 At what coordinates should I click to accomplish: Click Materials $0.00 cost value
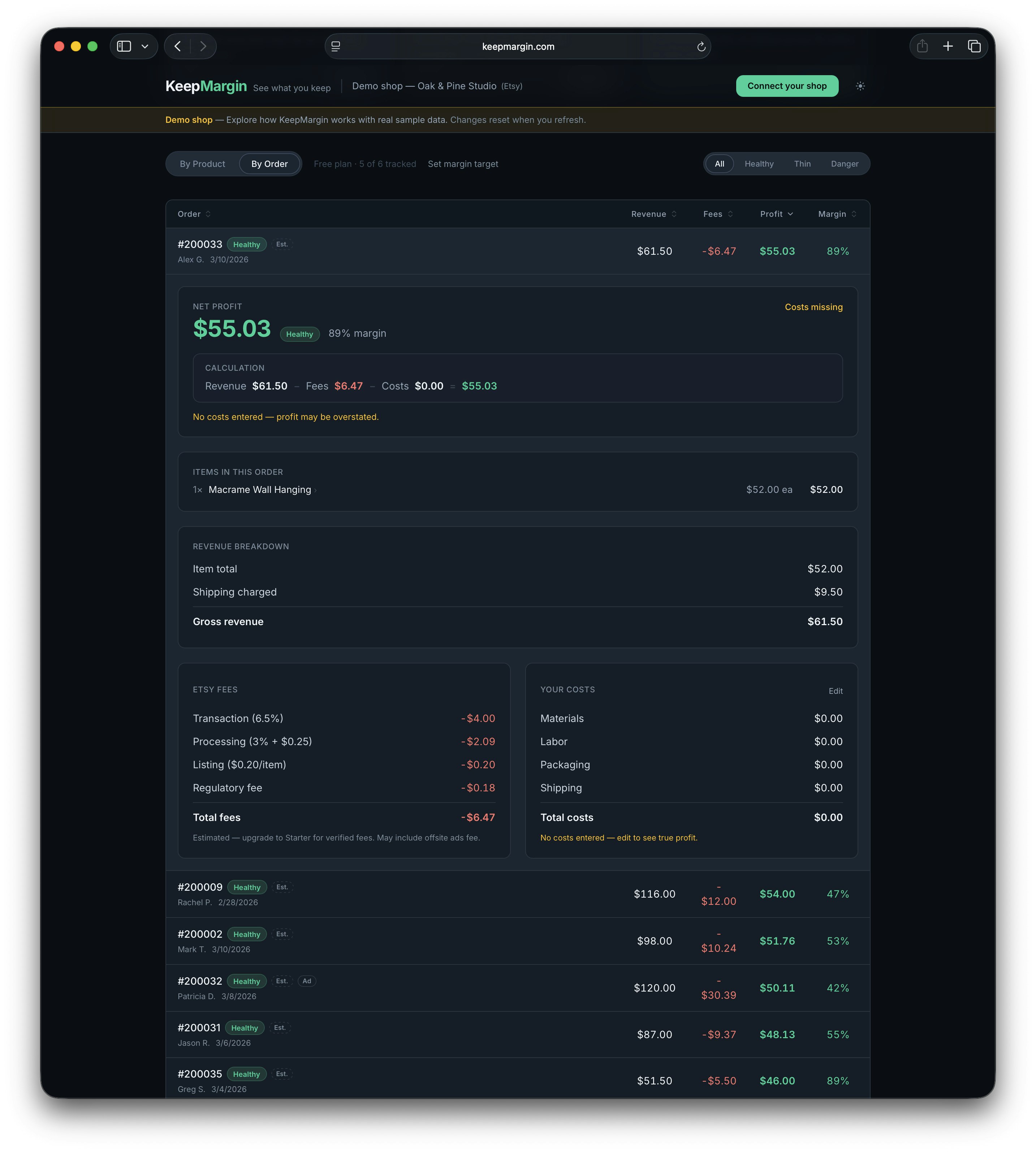point(828,719)
